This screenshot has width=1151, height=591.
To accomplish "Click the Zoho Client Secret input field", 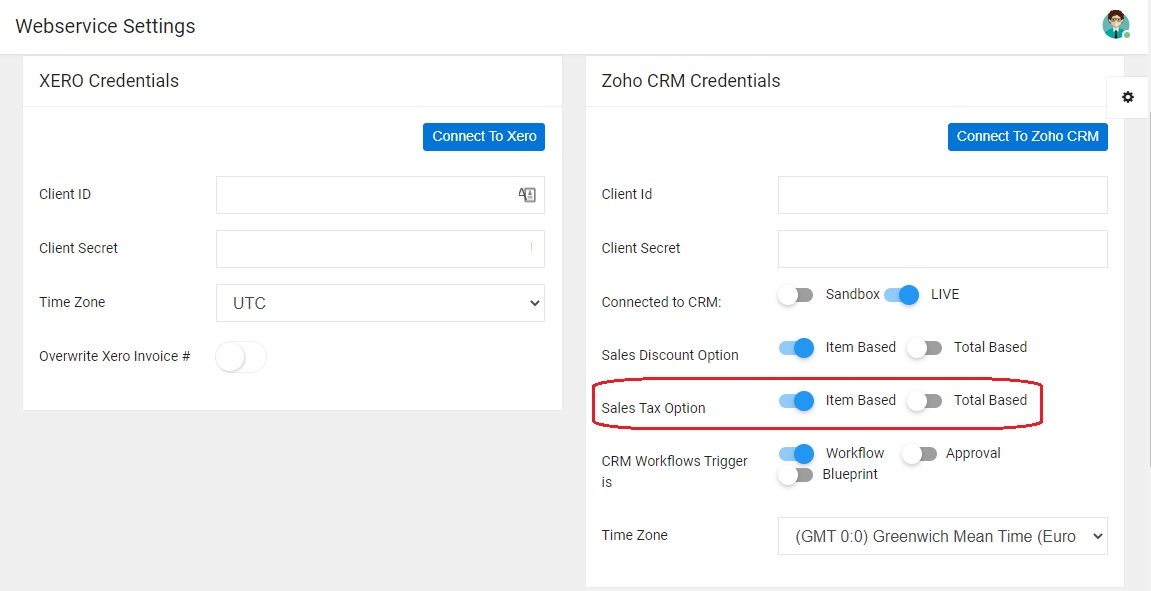I will pos(943,249).
